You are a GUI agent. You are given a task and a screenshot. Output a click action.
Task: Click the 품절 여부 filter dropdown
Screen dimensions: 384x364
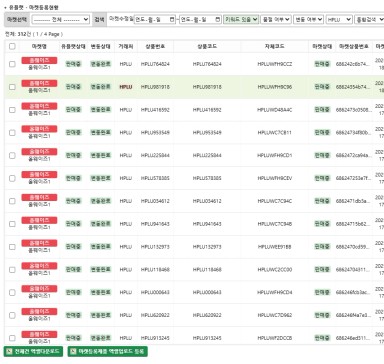click(276, 20)
